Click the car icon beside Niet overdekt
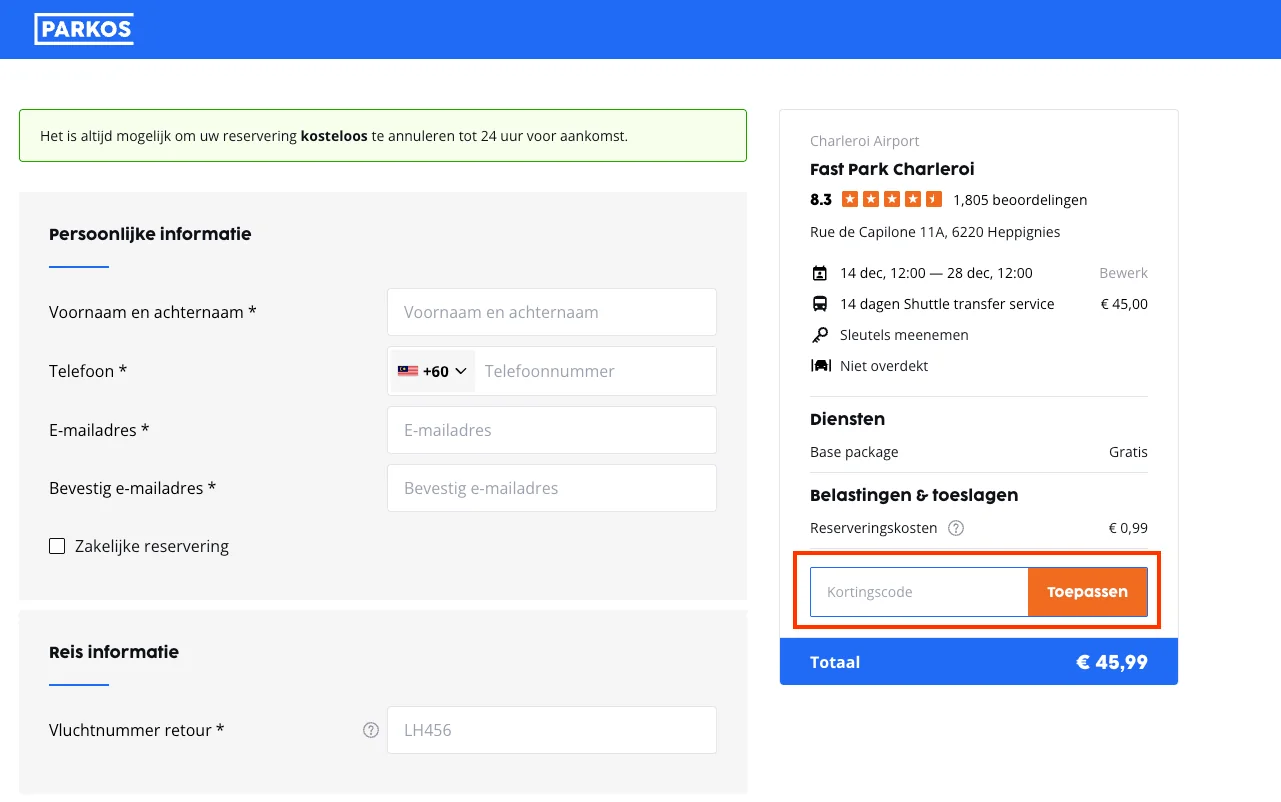The height and width of the screenshot is (802, 1281). 820,366
